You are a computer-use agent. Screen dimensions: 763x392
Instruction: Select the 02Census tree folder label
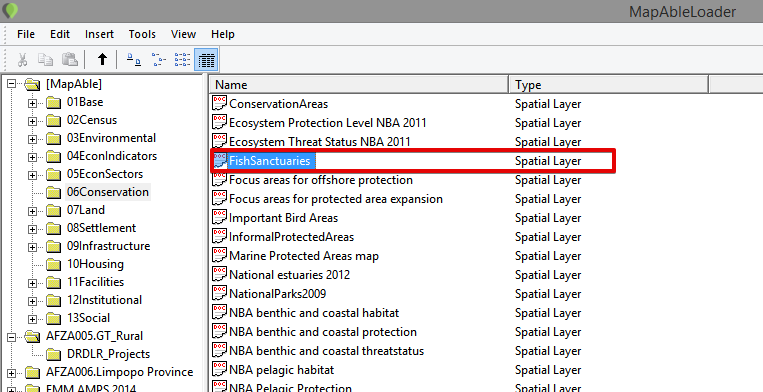click(x=92, y=120)
